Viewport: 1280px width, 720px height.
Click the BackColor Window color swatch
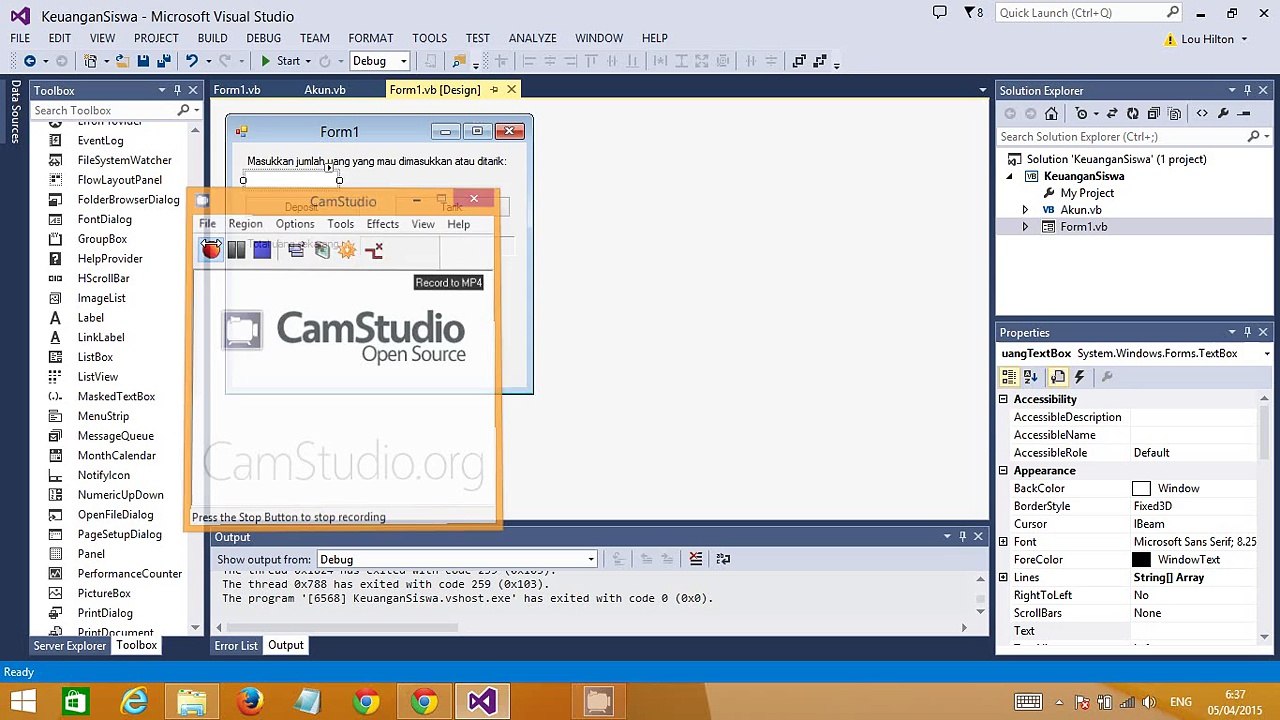point(1141,488)
